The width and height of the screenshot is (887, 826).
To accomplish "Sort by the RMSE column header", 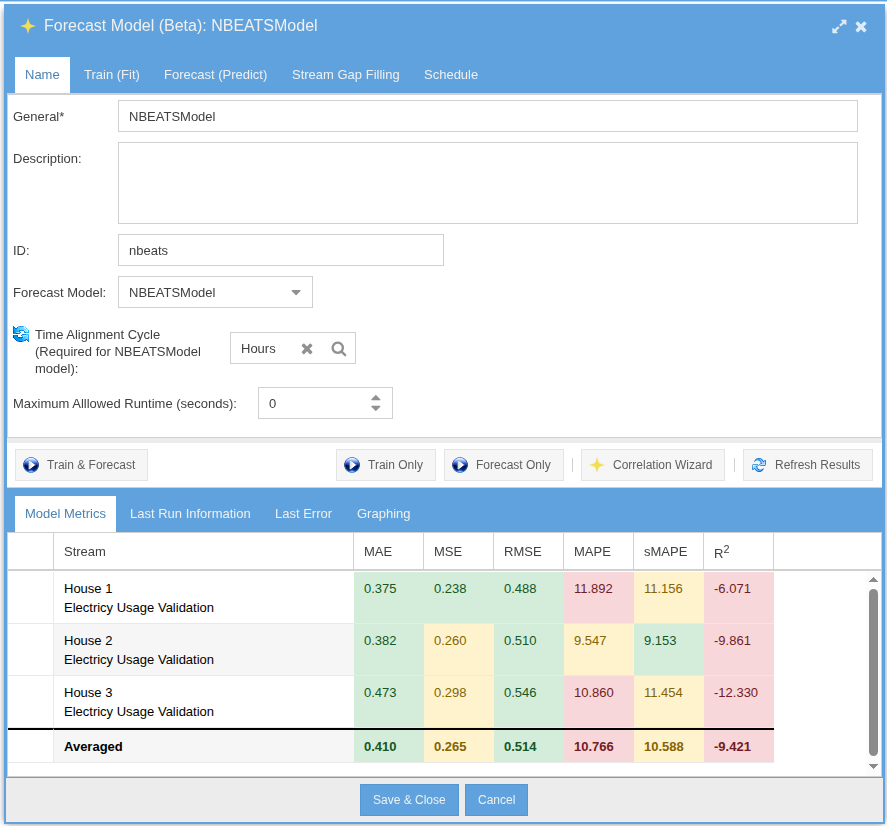I will click(x=528, y=552).
